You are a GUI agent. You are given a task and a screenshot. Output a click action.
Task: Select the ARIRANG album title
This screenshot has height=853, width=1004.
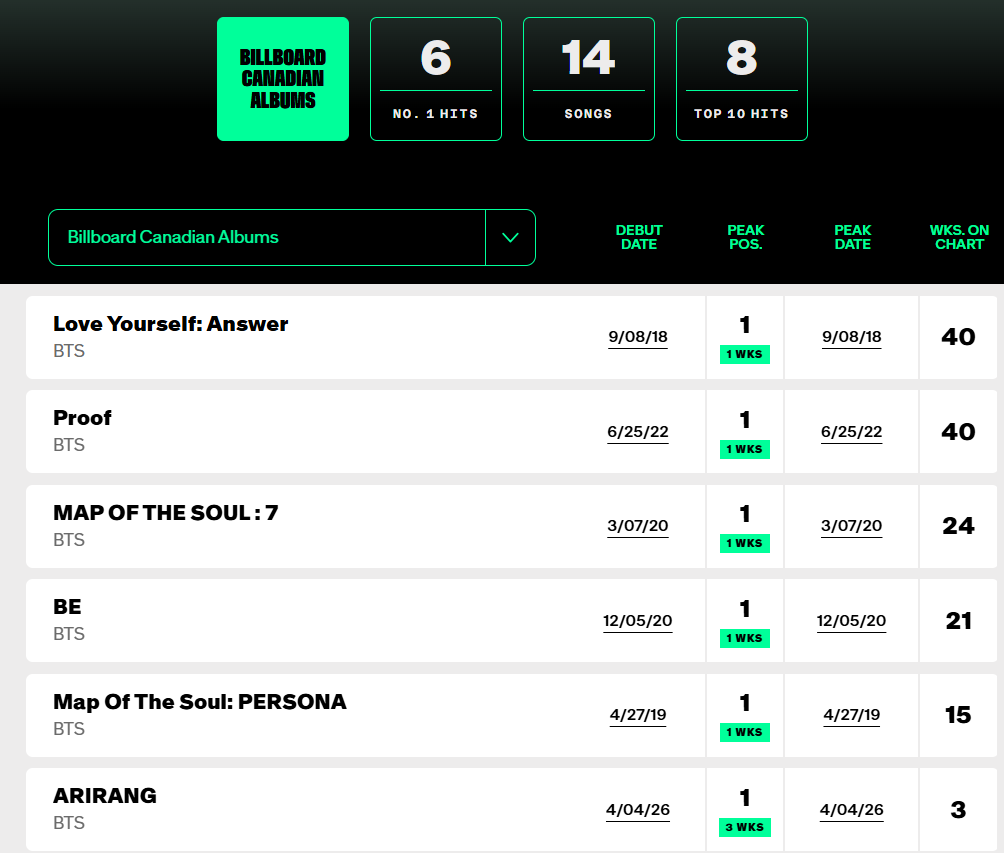(x=105, y=795)
